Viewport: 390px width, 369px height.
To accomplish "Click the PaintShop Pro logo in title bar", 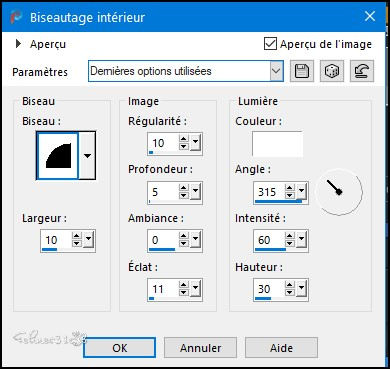I will (15, 17).
